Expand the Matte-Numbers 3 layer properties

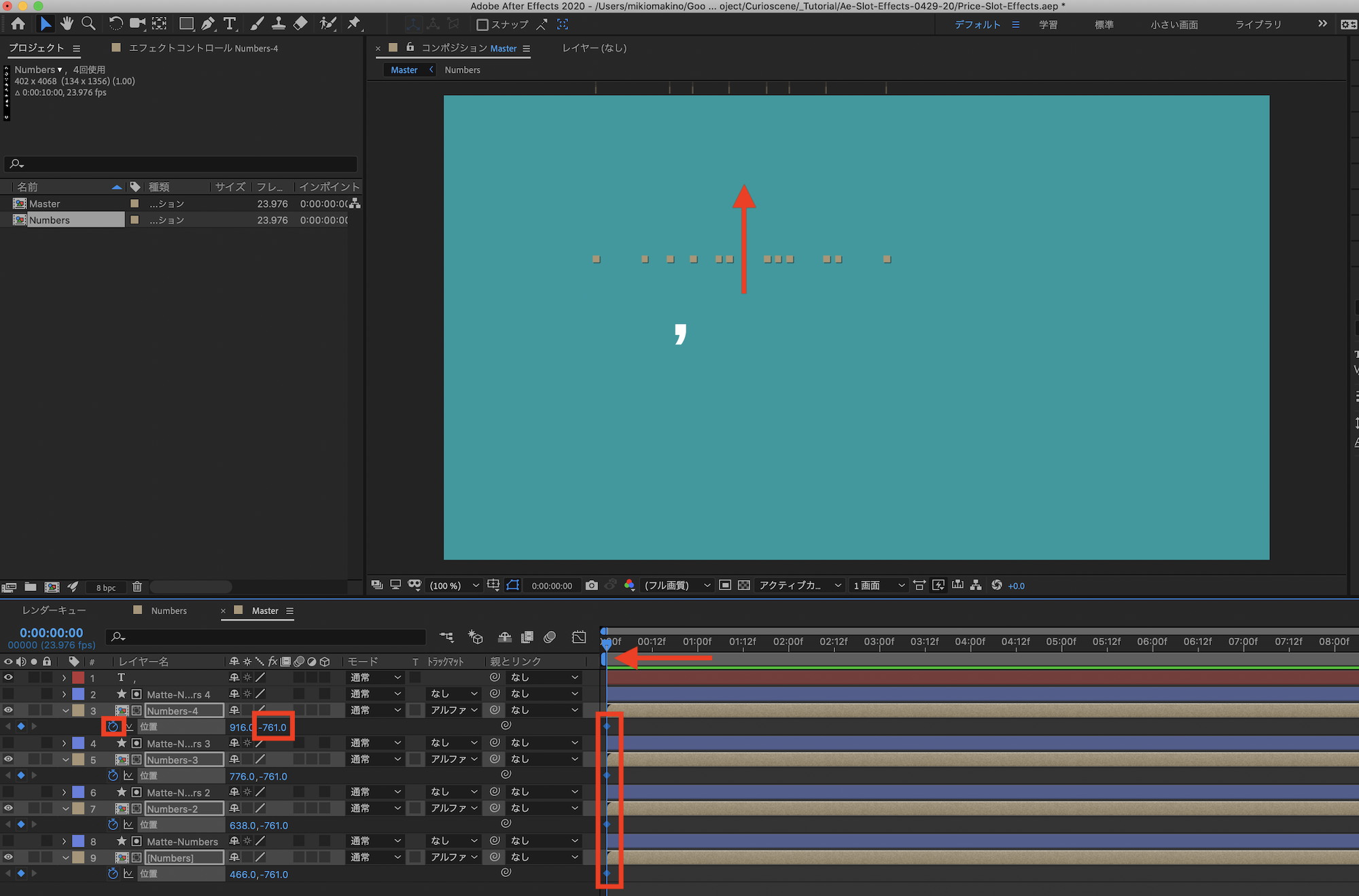pos(64,744)
